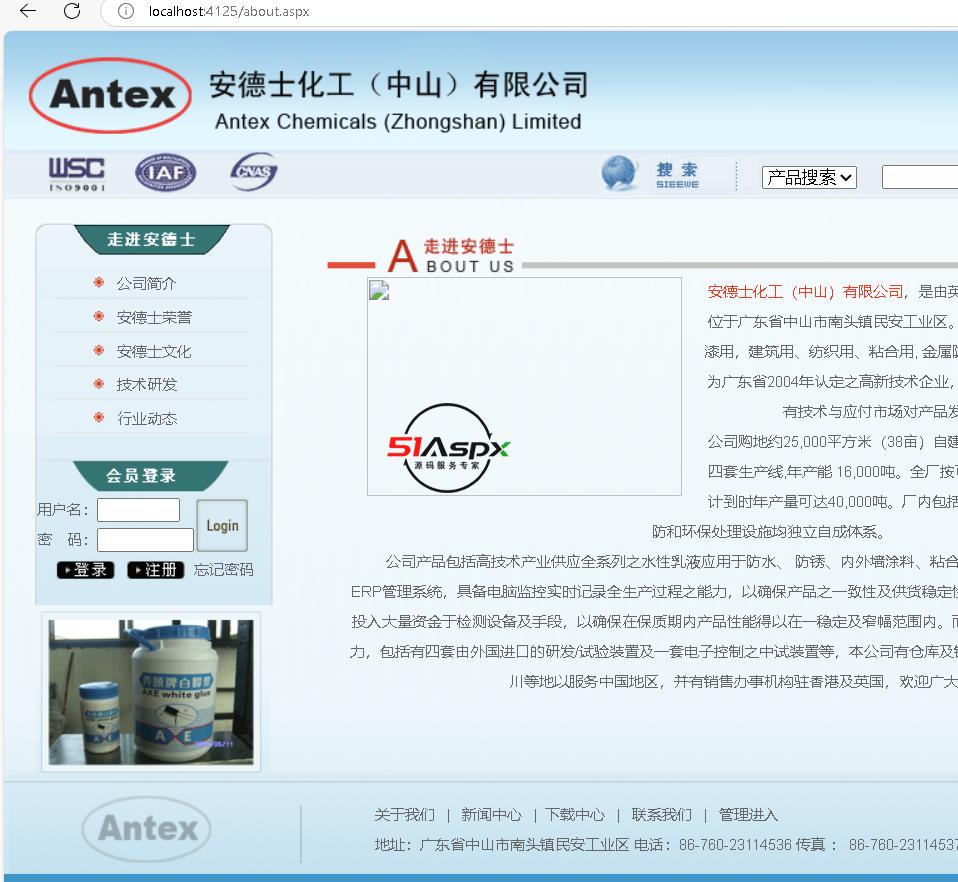This screenshot has height=882, width=958.
Task: Click footer link 下载中心
Action: coord(575,815)
